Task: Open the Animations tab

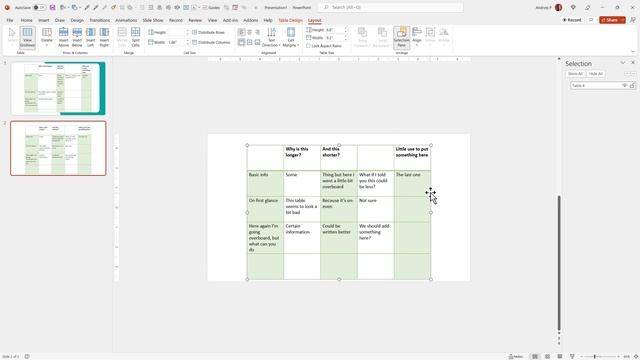Action: [126, 20]
